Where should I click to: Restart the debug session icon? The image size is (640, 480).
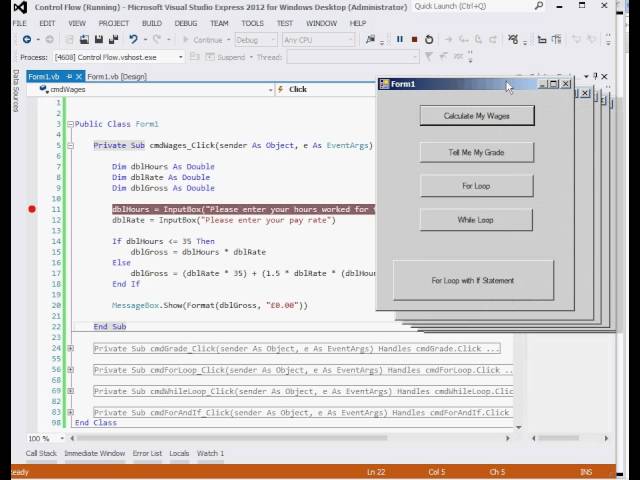tap(429, 40)
